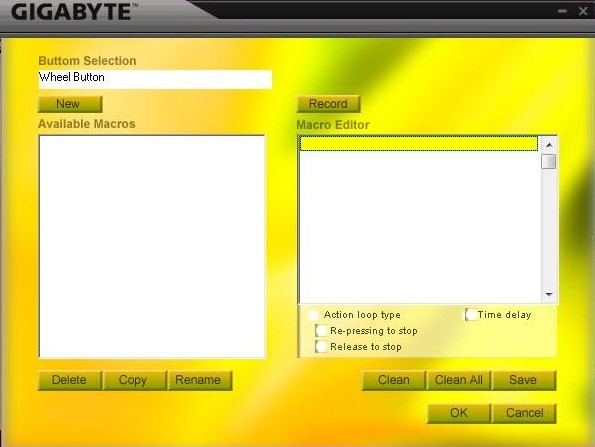Viewport: 595px width, 447px height.
Task: Click the Clean button
Action: click(394, 380)
